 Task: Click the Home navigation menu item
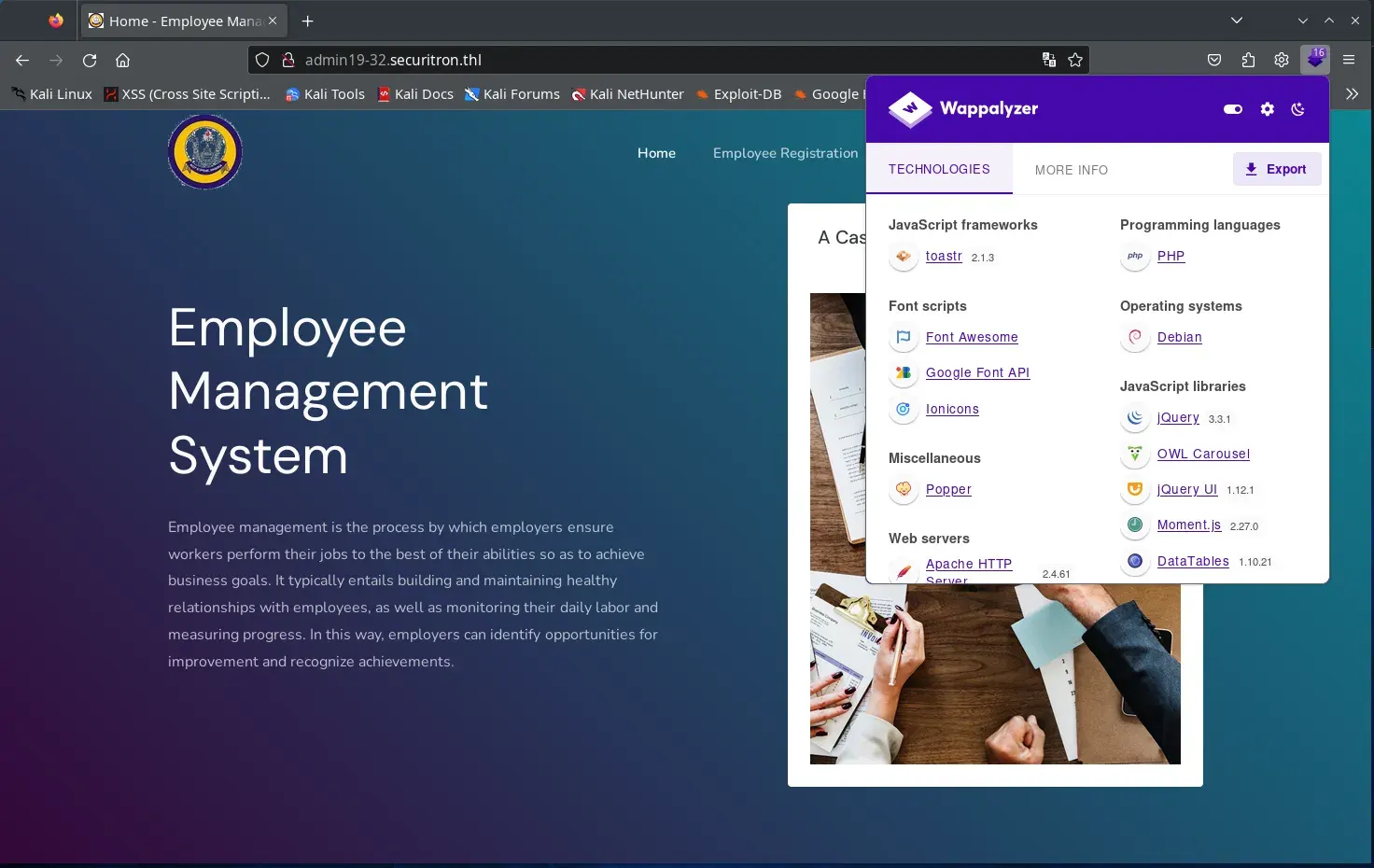click(x=656, y=153)
